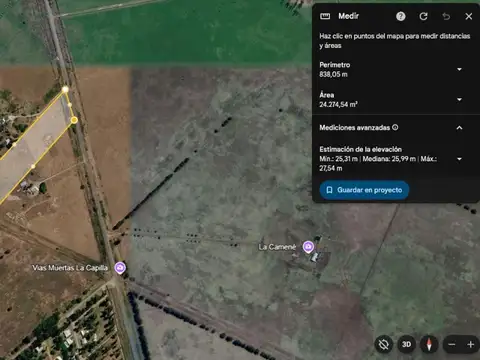
Task: Close the Medir panel
Action: (469, 16)
